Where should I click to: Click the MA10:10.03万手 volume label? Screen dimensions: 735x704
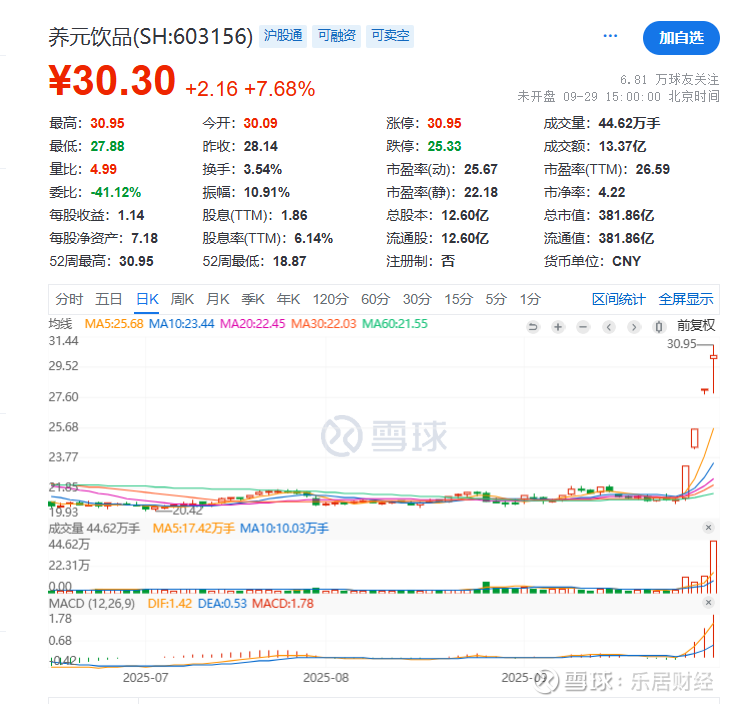pos(284,529)
